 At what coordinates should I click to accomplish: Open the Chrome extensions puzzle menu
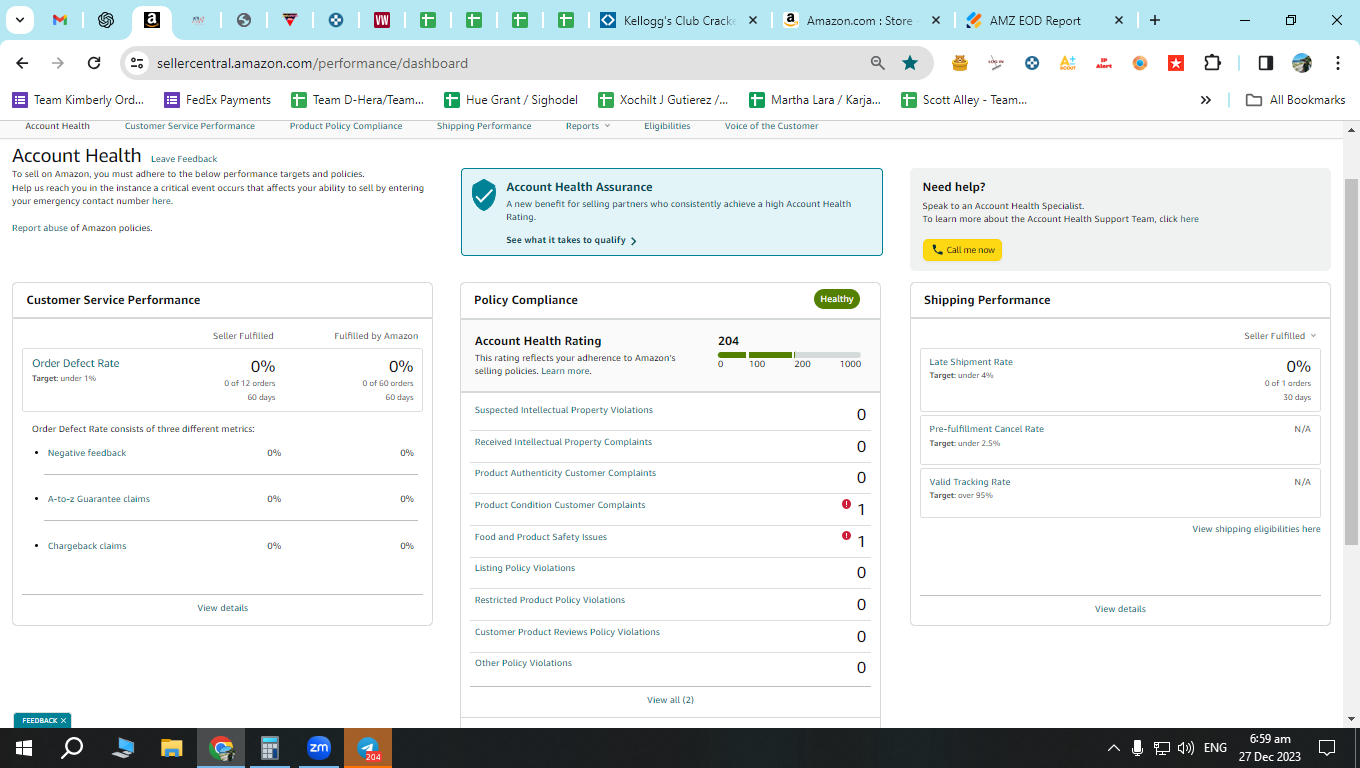tap(1213, 63)
